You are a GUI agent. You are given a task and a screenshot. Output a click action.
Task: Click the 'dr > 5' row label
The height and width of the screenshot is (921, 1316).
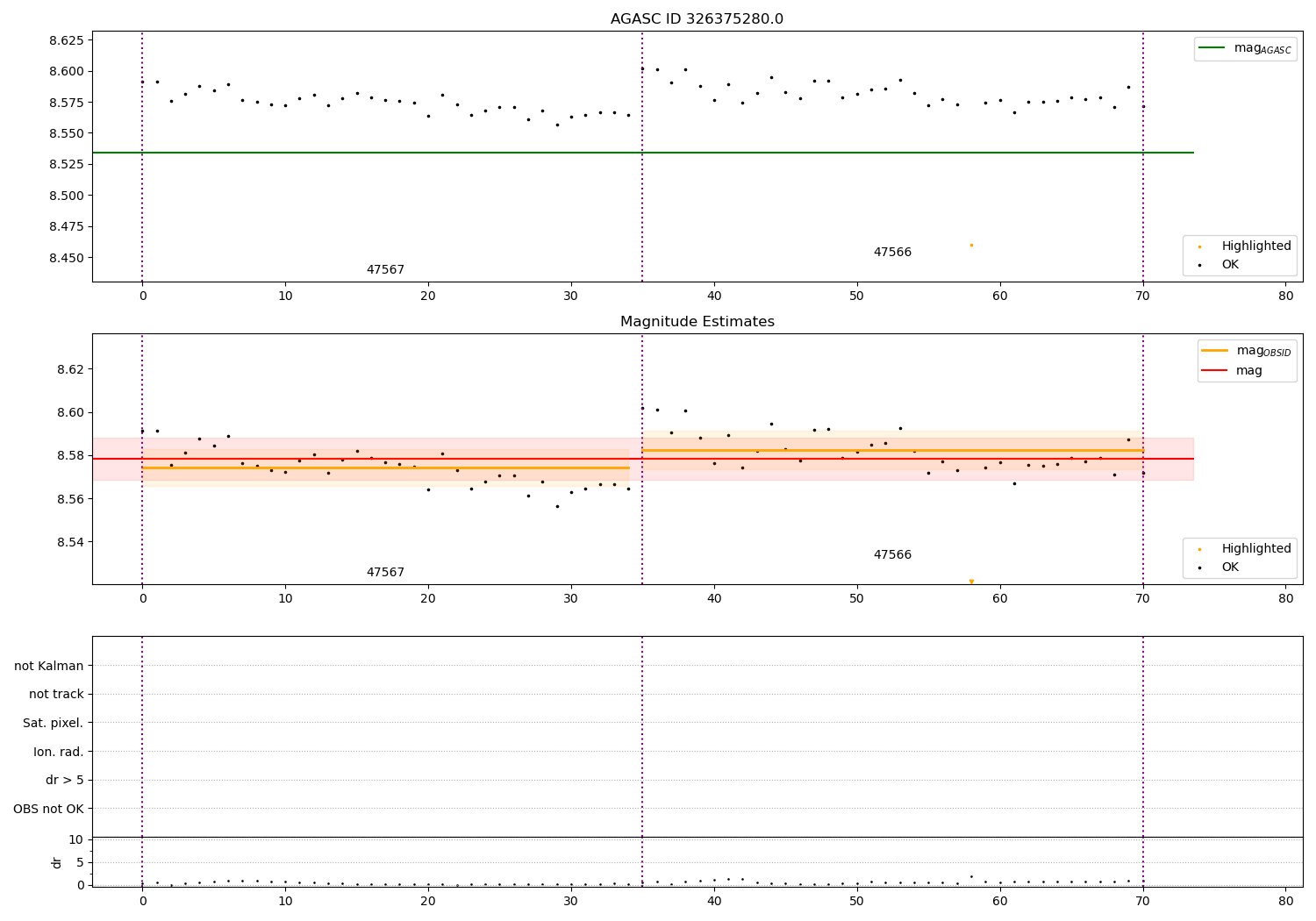(65, 780)
